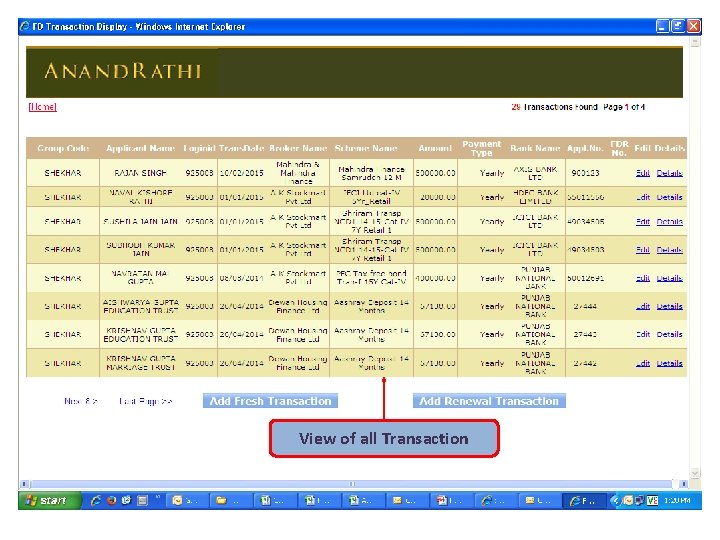720x540 pixels.
Task: Show Details for SUBHODH KUMAR JAIN row
Action: click(669, 250)
